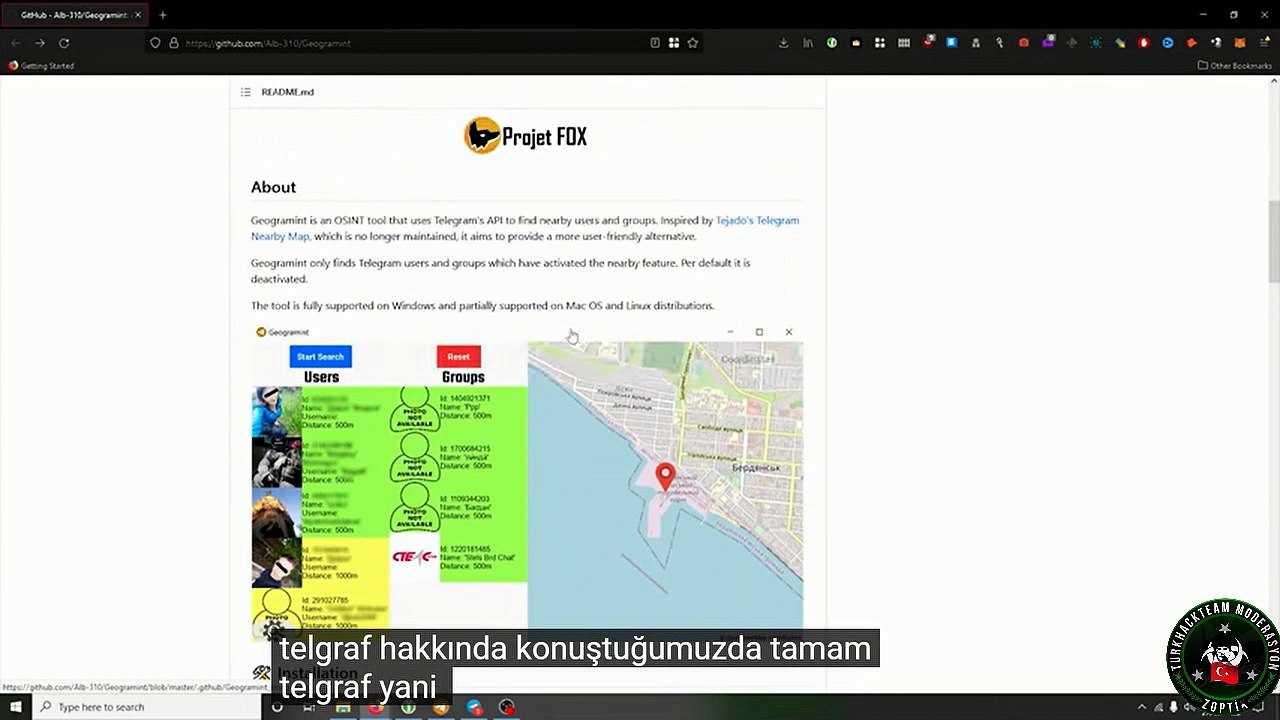Screen dimensions: 1280x720
Task: Open the MetaMask fox extension
Action: coord(1239,43)
